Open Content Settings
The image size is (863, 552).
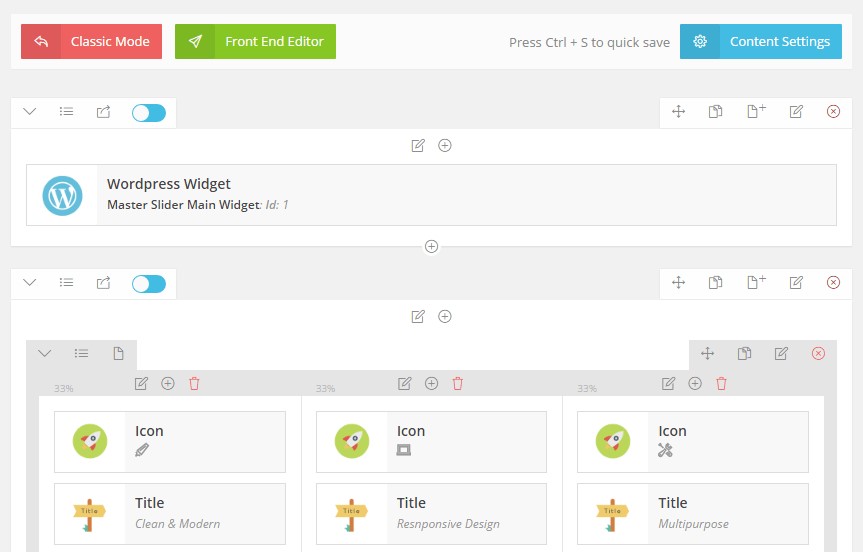760,42
